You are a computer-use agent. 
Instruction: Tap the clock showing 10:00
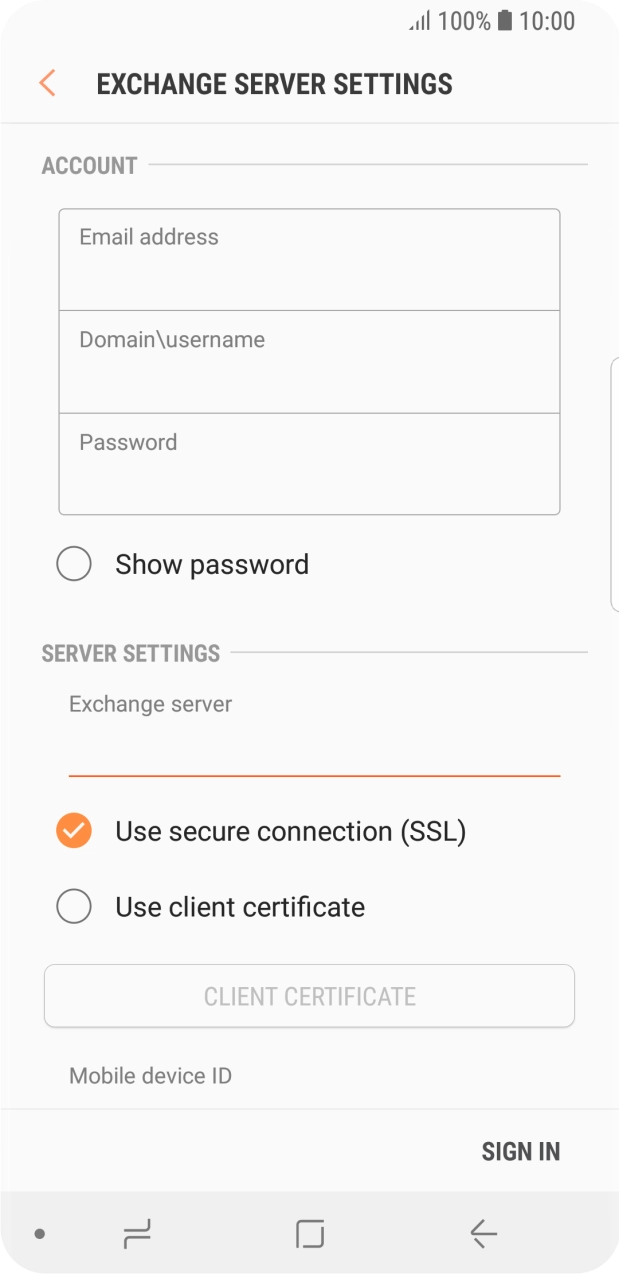click(x=548, y=21)
